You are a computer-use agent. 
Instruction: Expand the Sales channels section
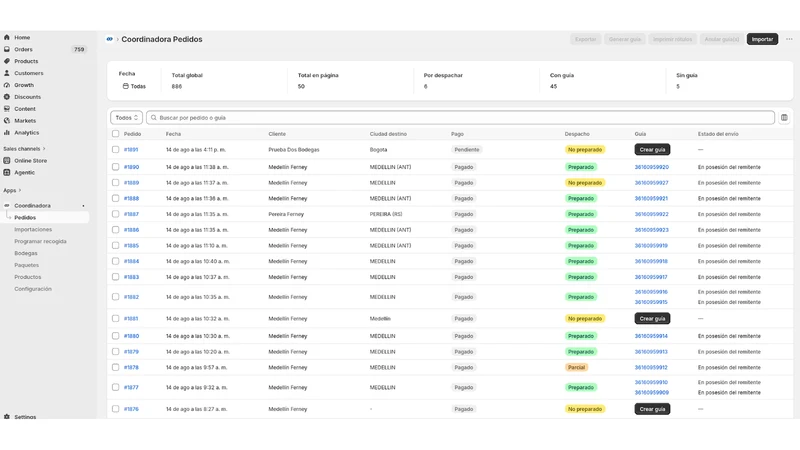click(x=24, y=149)
